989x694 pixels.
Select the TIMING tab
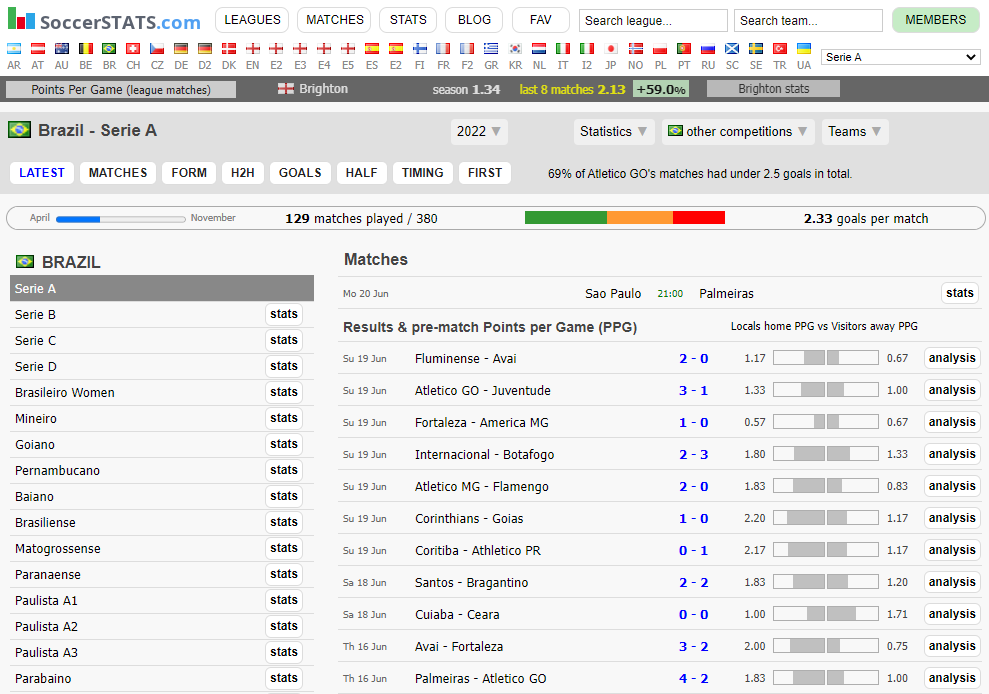tap(423, 173)
